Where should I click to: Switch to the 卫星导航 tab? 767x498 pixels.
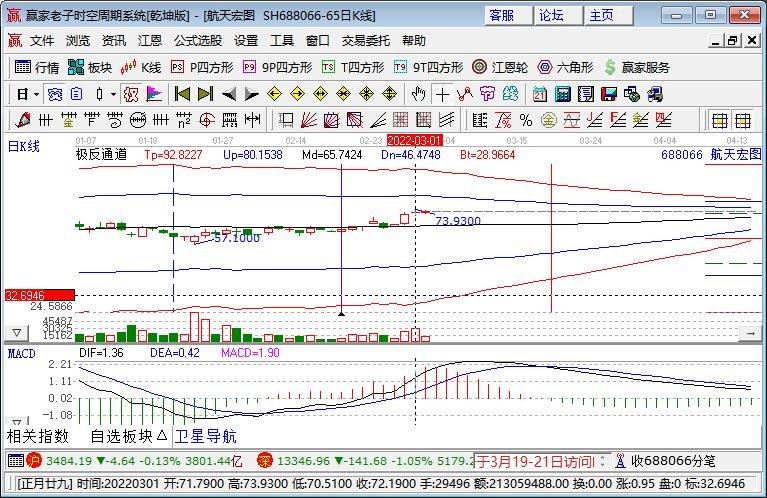[206, 436]
